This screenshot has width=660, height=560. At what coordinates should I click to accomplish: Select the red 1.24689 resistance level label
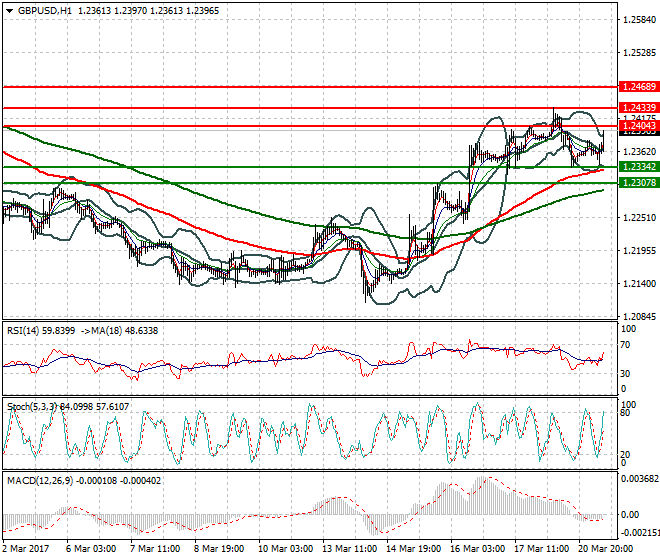click(x=639, y=87)
